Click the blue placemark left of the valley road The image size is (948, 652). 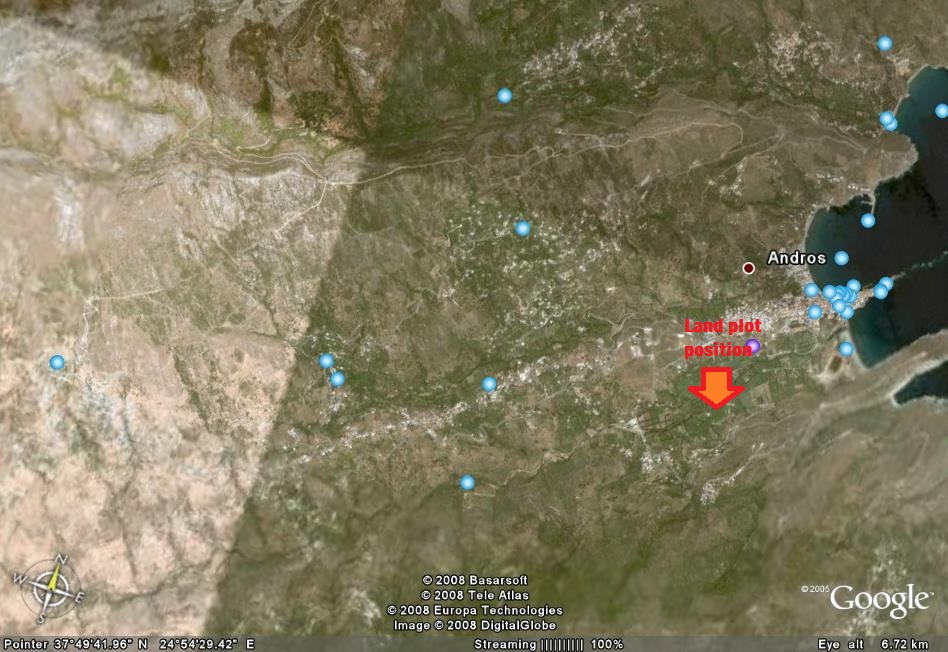(x=489, y=381)
